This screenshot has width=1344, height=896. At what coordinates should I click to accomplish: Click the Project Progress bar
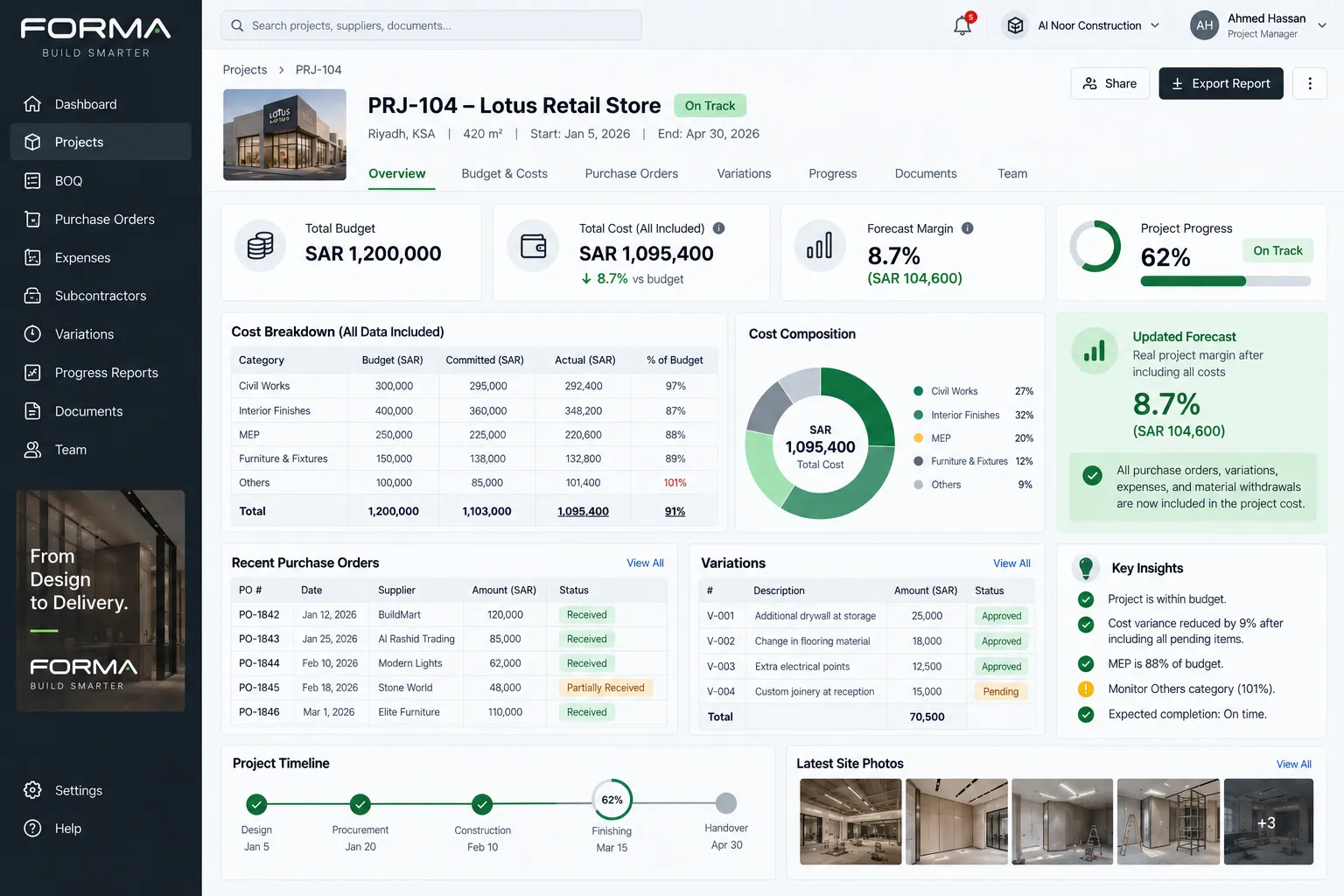(x=1226, y=281)
